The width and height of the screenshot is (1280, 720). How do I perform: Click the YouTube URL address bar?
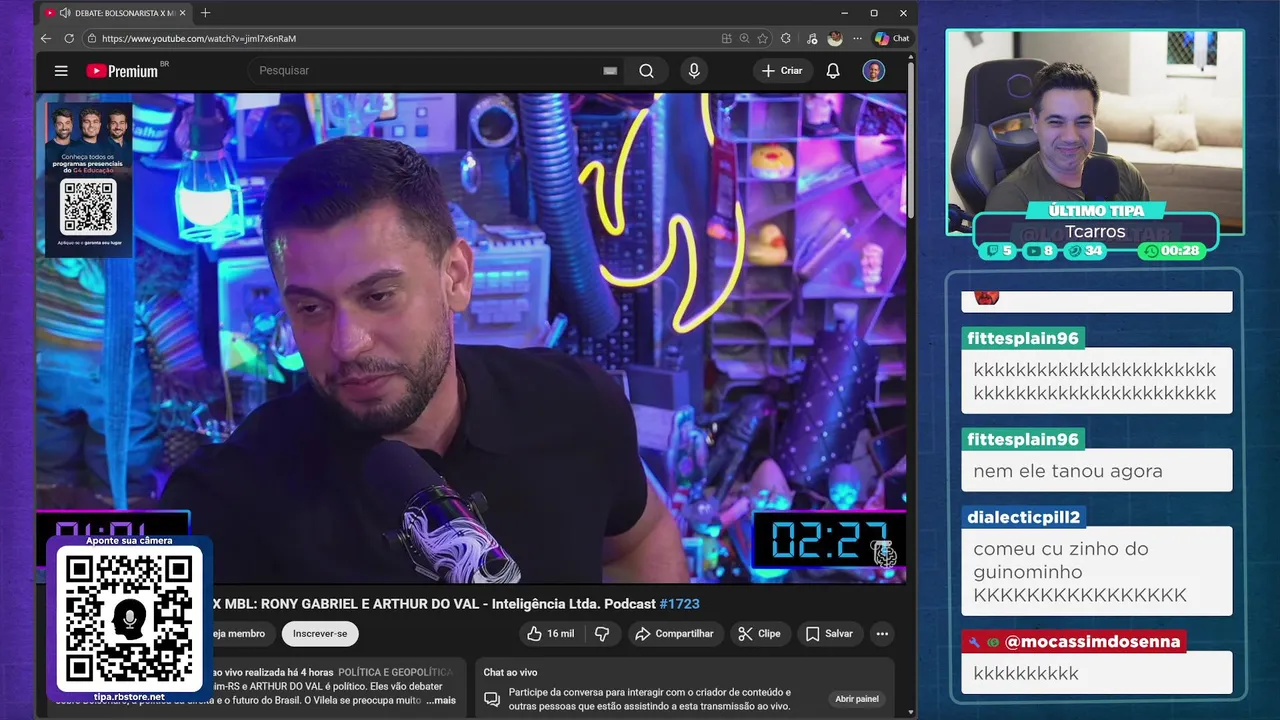click(x=400, y=38)
